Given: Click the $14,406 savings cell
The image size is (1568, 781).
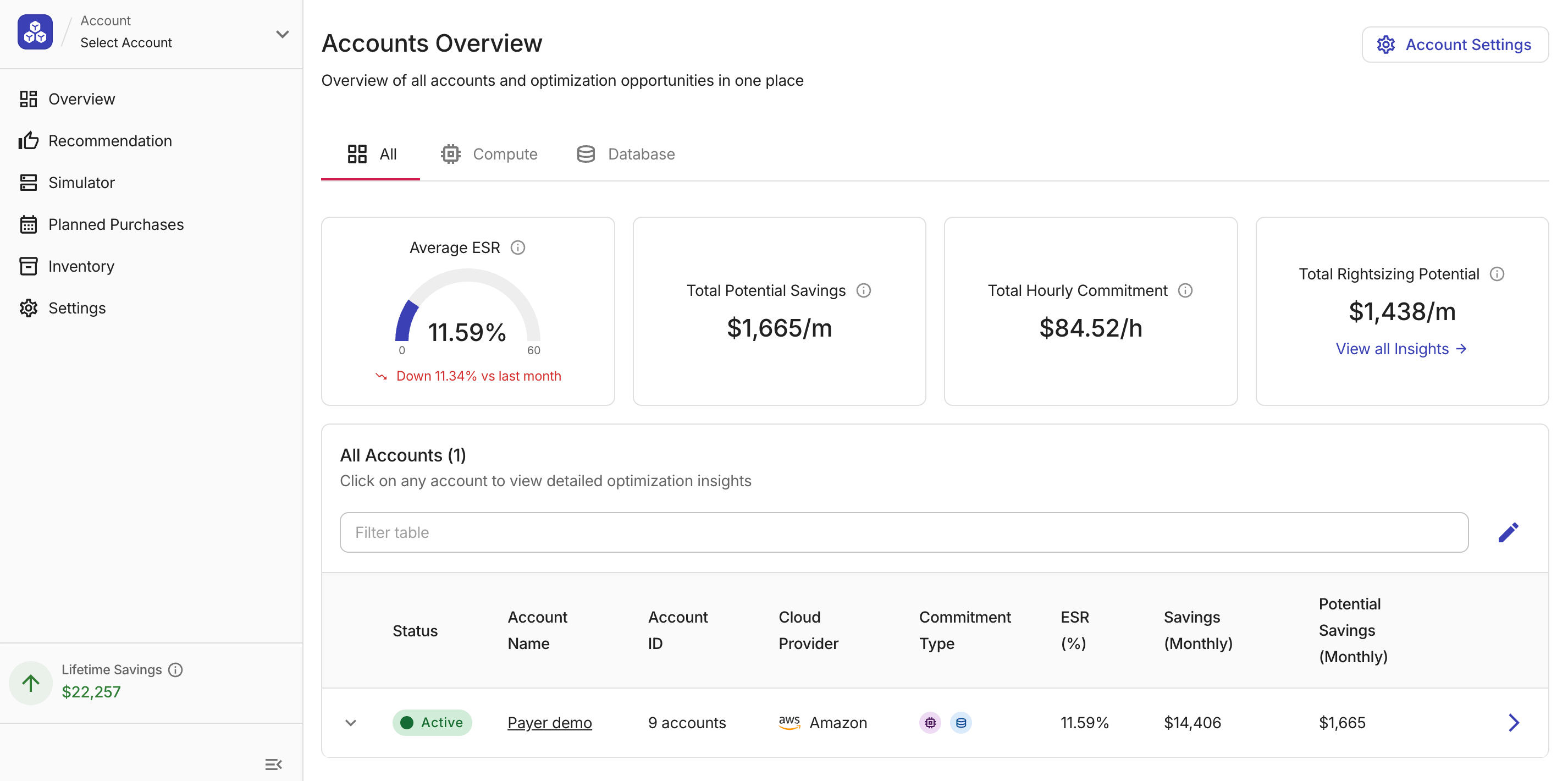Looking at the screenshot, I should click(1192, 723).
